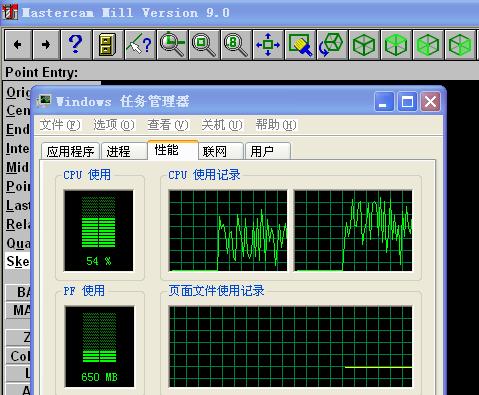Select the 性能 tab

(x=173, y=150)
